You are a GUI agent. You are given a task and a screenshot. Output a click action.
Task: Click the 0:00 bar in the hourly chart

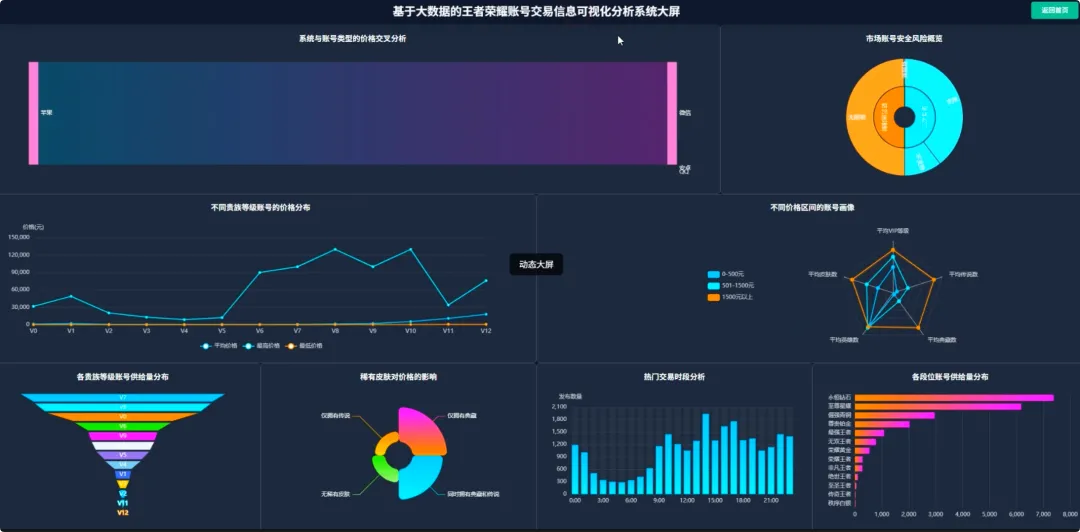point(575,469)
